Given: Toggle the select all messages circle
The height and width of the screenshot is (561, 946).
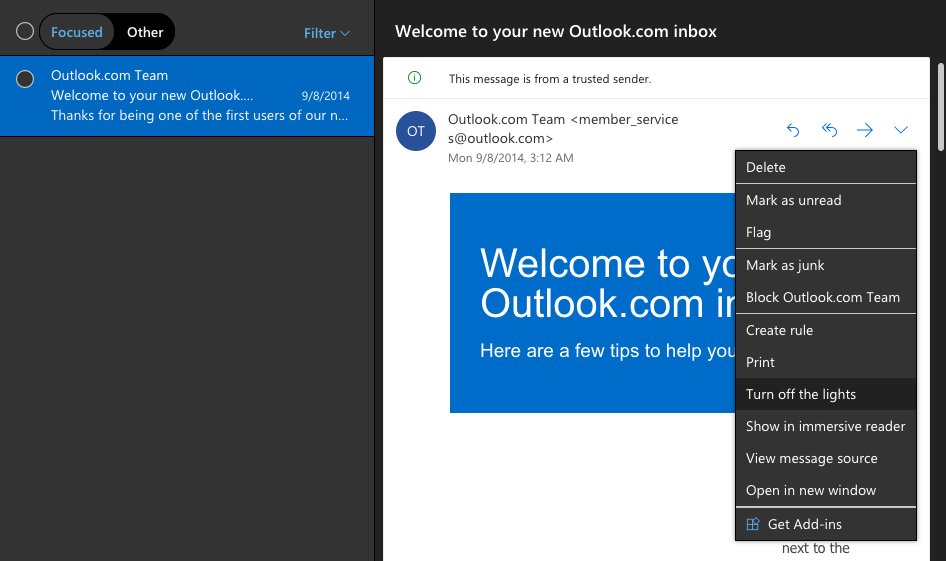Looking at the screenshot, I should pos(25,31).
